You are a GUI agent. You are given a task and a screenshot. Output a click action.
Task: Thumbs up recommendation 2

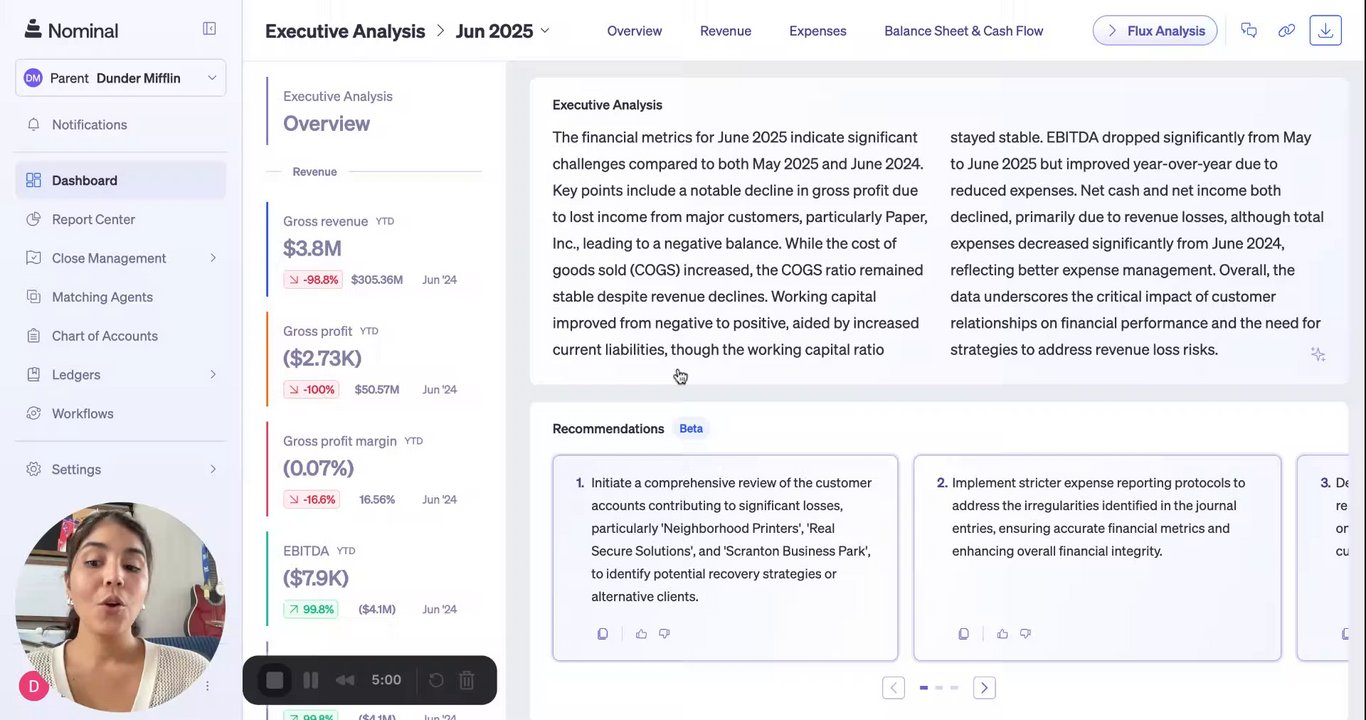pos(1002,634)
